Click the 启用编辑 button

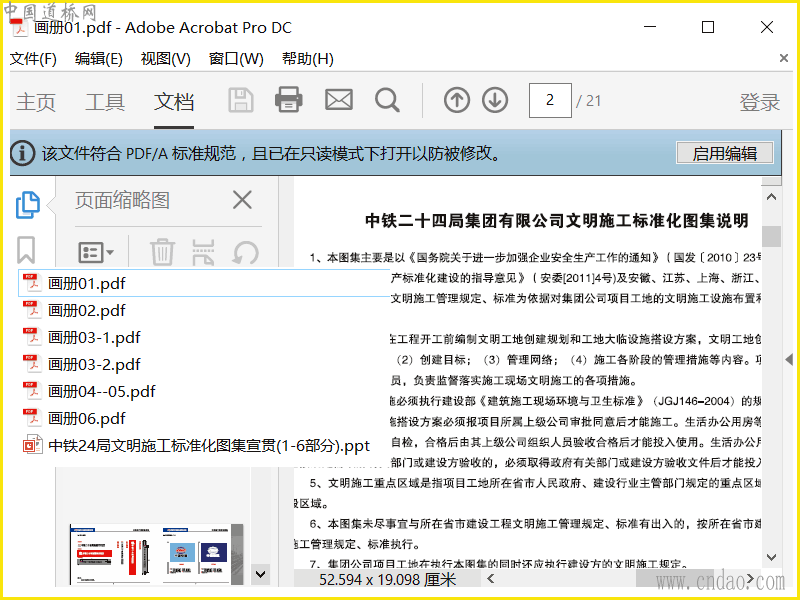tap(724, 153)
